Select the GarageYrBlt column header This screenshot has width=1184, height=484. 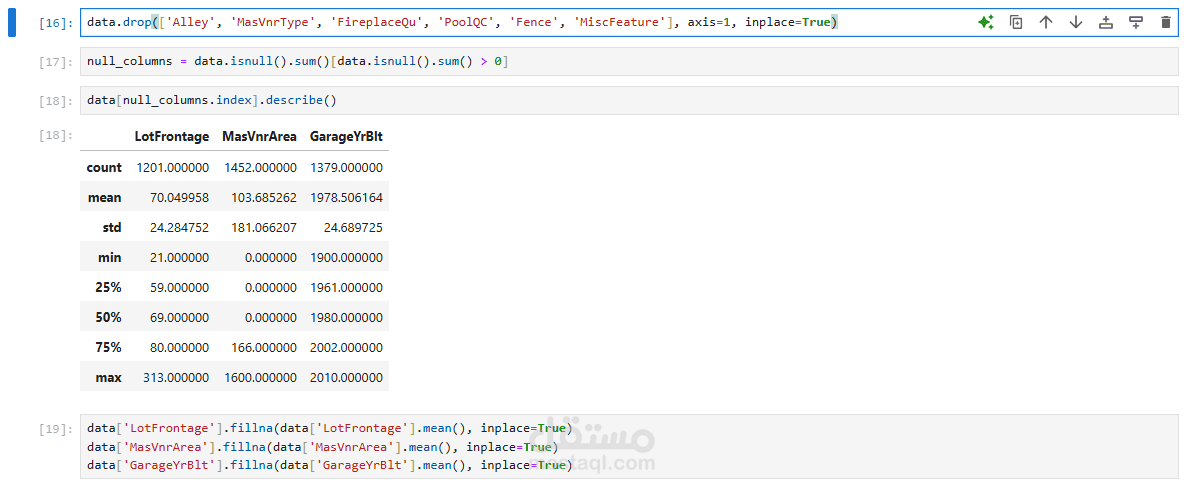[x=347, y=137]
